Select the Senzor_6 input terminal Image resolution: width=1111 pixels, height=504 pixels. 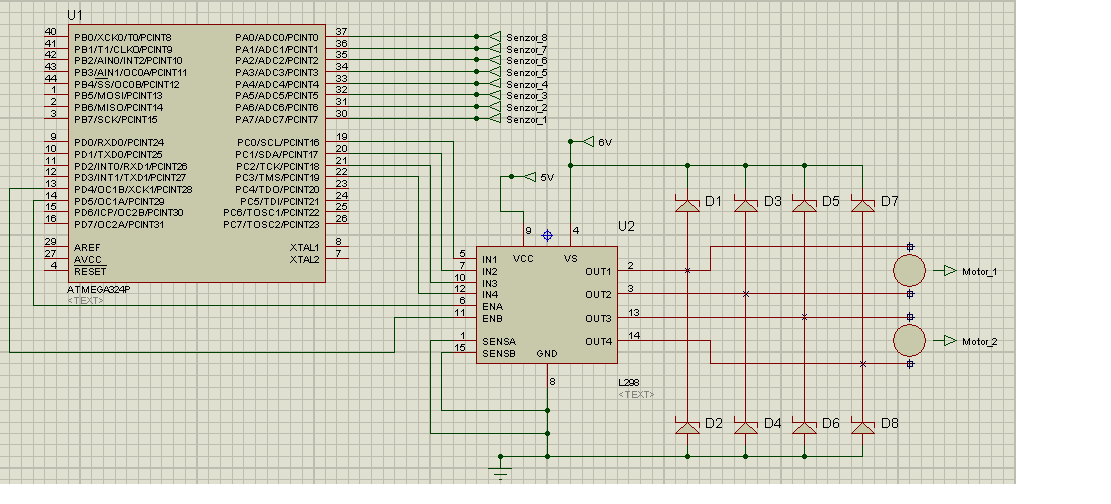495,60
